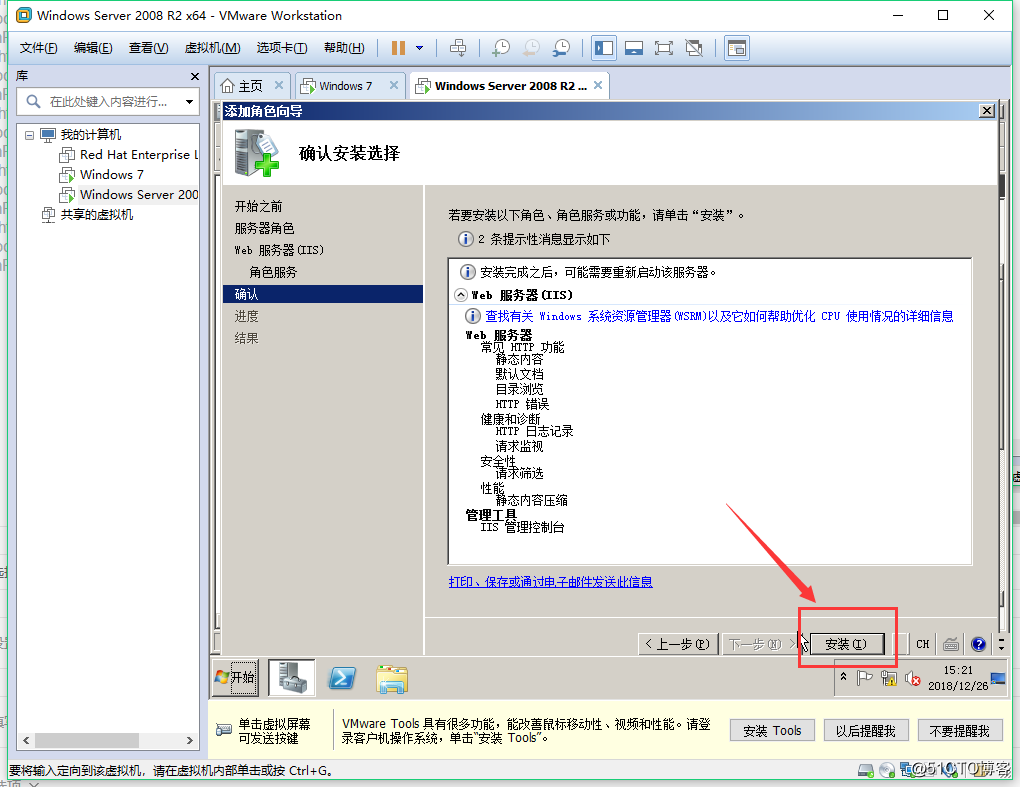The width and height of the screenshot is (1020, 787).
Task: Click the library search input field
Action: click(108, 101)
